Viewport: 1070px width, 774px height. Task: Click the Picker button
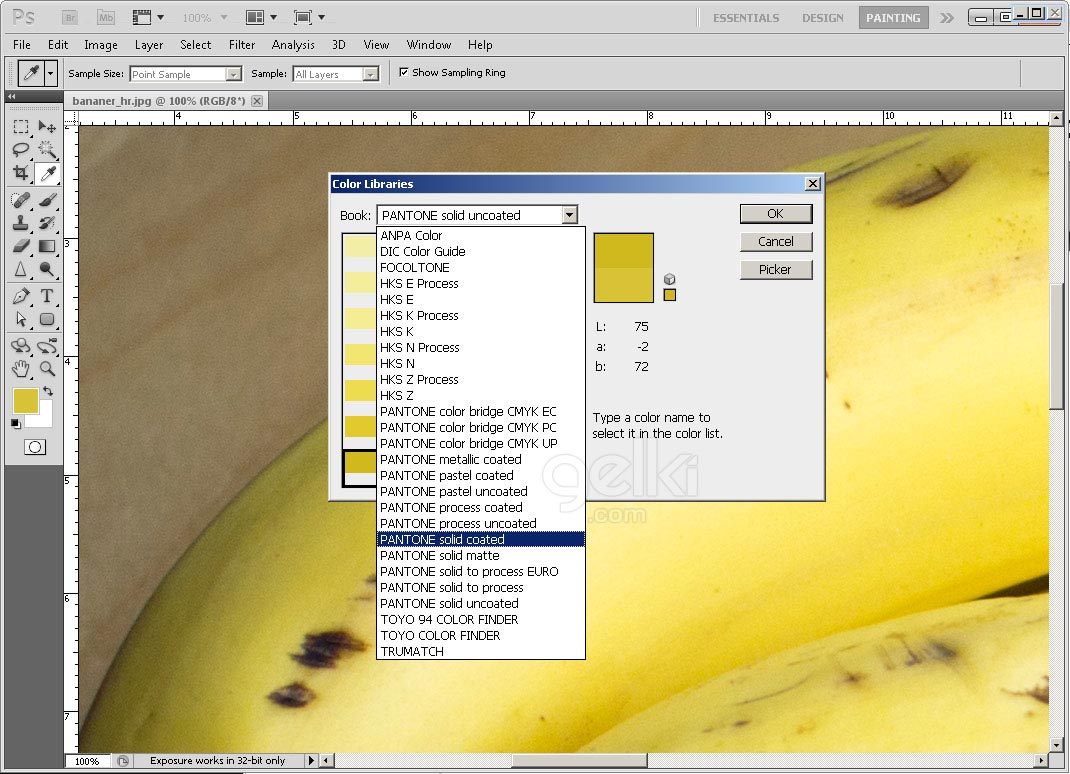click(x=776, y=270)
